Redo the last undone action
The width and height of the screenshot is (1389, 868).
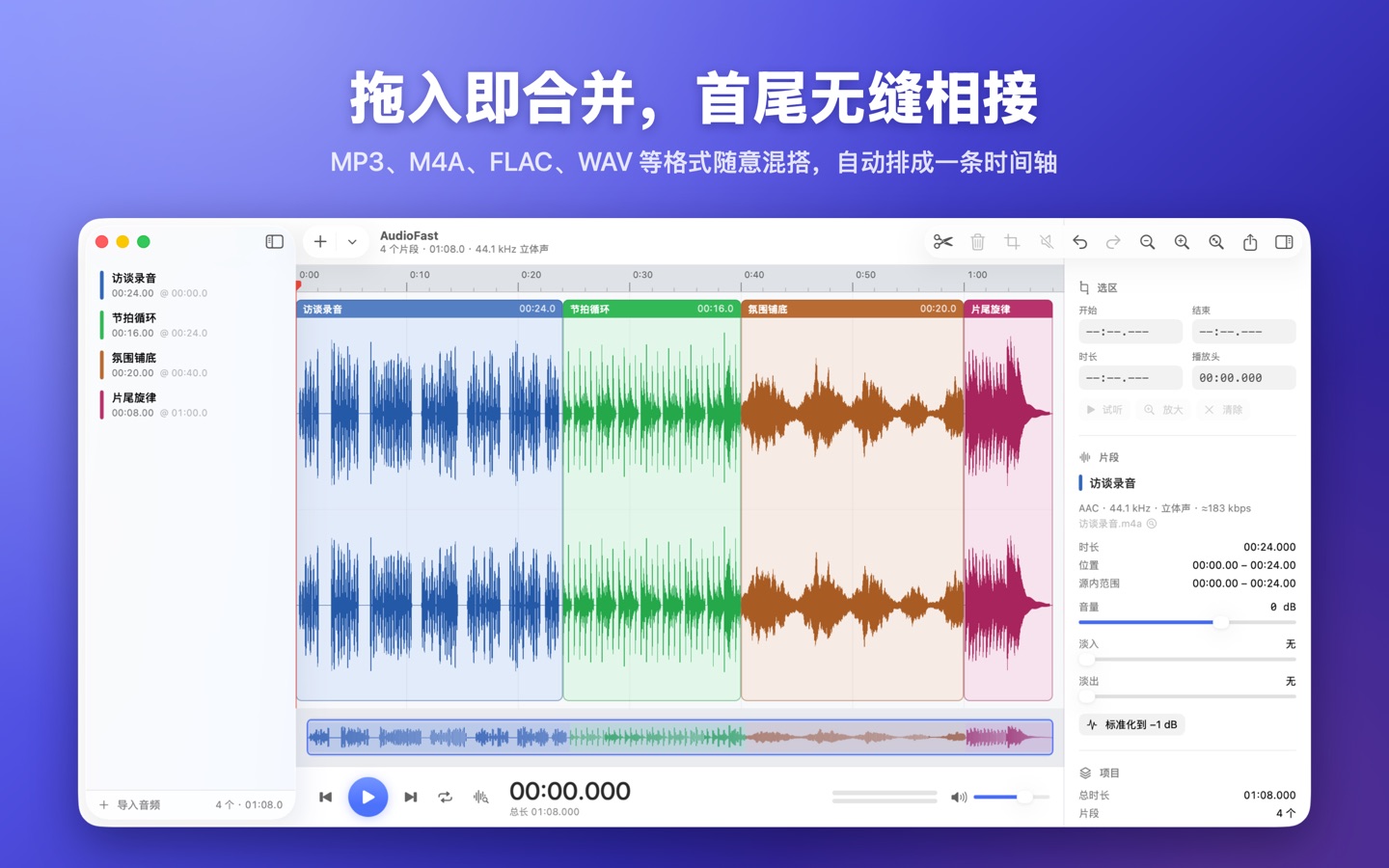tap(1113, 242)
